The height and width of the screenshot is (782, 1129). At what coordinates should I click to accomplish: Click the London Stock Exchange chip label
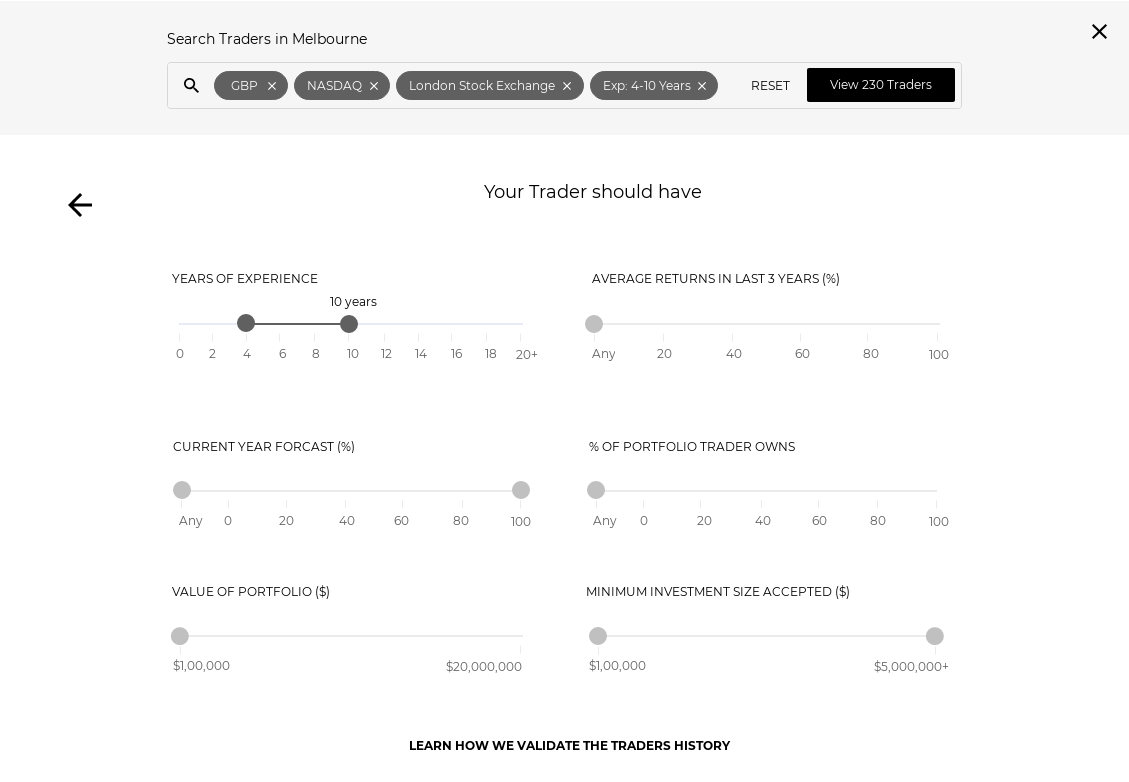click(482, 86)
